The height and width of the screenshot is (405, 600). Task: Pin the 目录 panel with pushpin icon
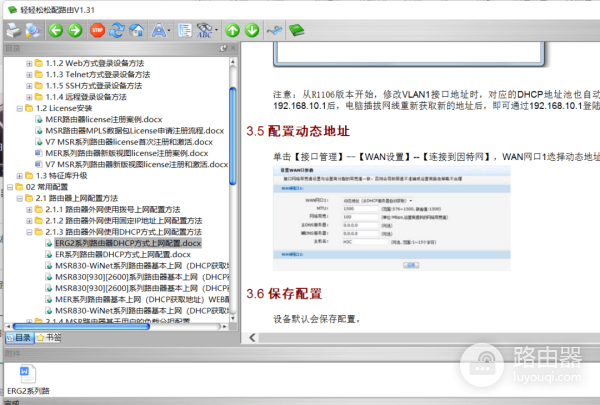(223, 48)
